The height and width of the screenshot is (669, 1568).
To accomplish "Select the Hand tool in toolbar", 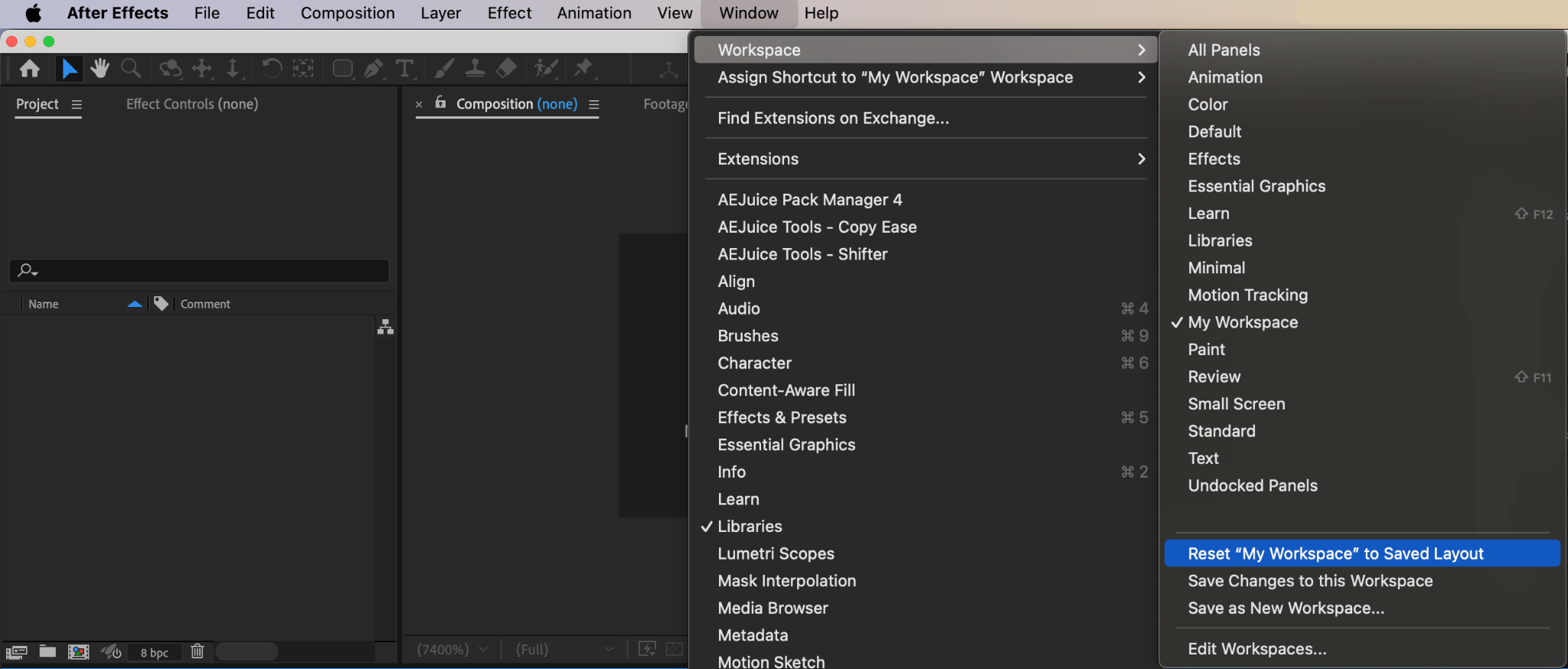I will pos(100,69).
